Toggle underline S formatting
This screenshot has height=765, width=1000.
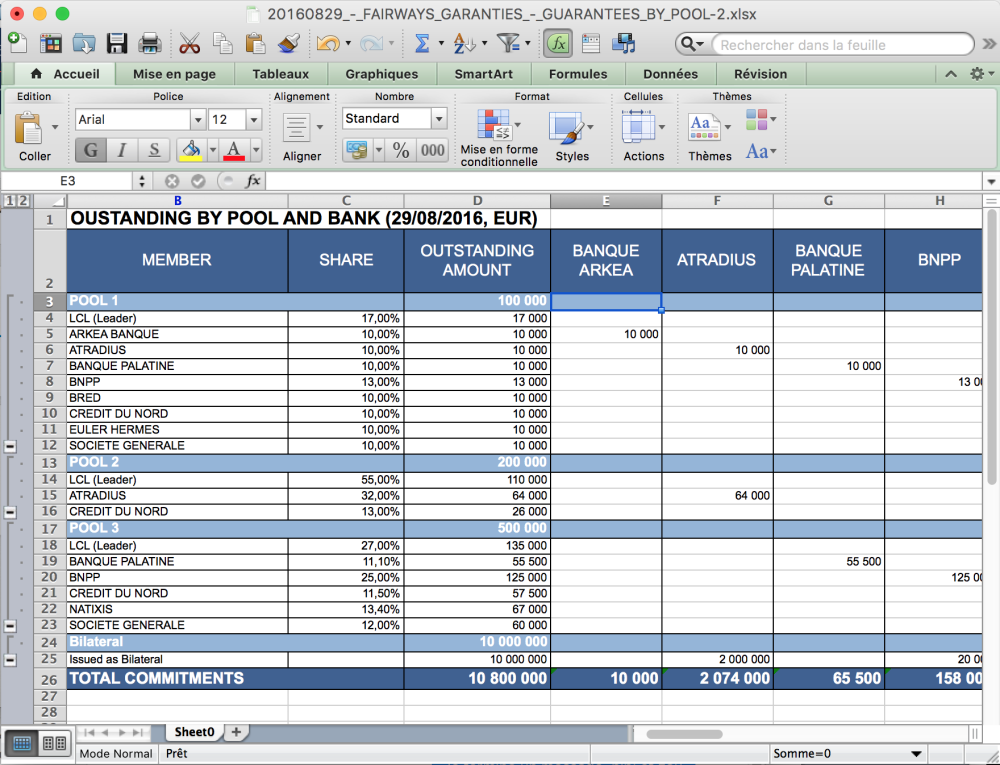point(154,150)
